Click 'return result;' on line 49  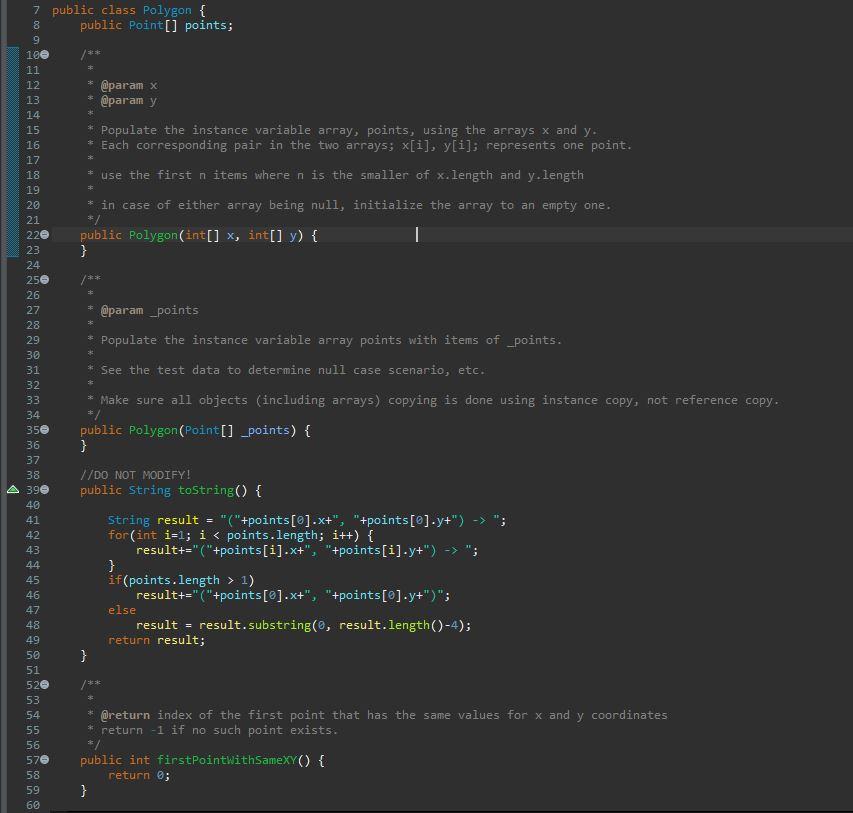[157, 640]
